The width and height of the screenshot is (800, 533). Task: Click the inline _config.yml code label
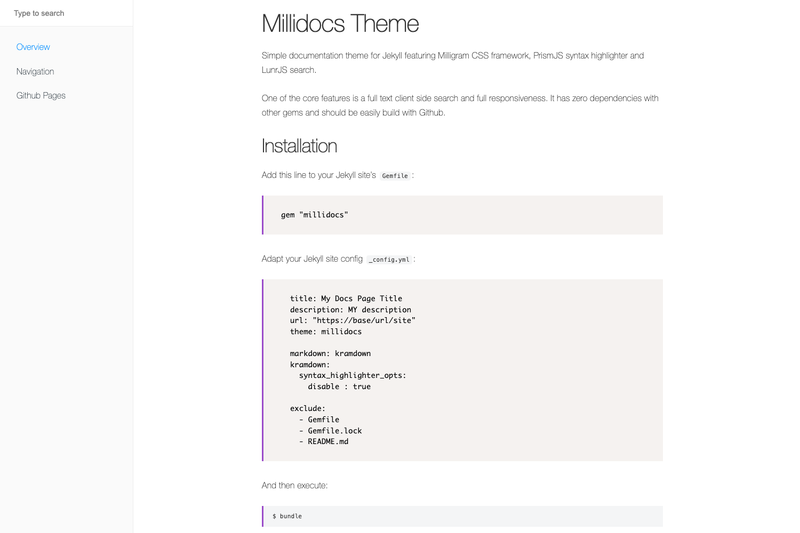click(x=389, y=259)
